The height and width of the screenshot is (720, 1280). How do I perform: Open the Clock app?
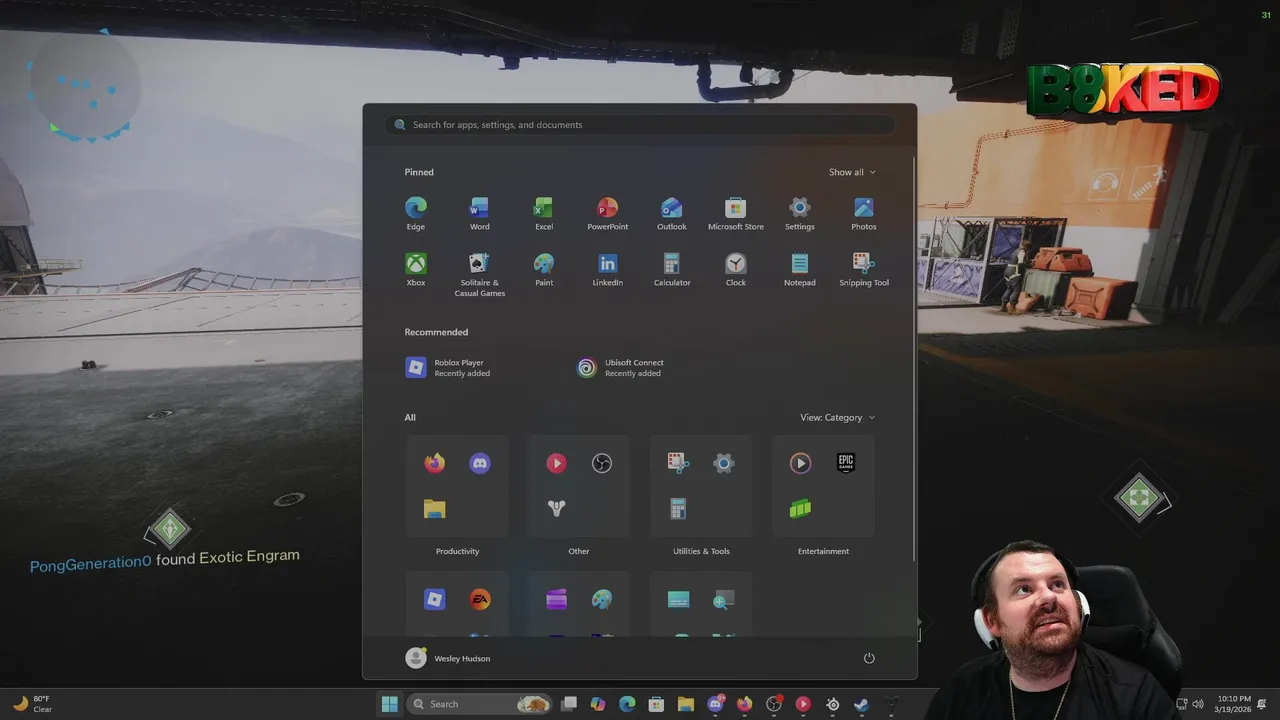[736, 269]
